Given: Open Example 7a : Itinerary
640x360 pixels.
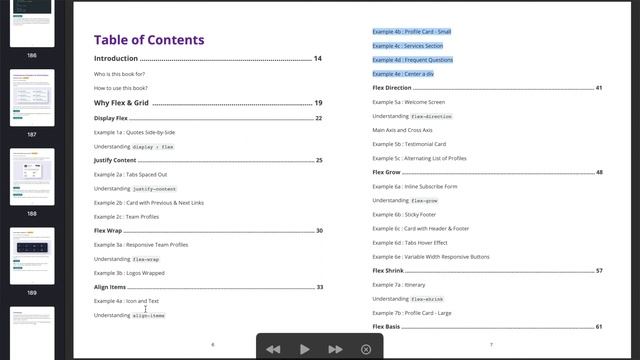Looking at the screenshot, I should pyautogui.click(x=399, y=285).
